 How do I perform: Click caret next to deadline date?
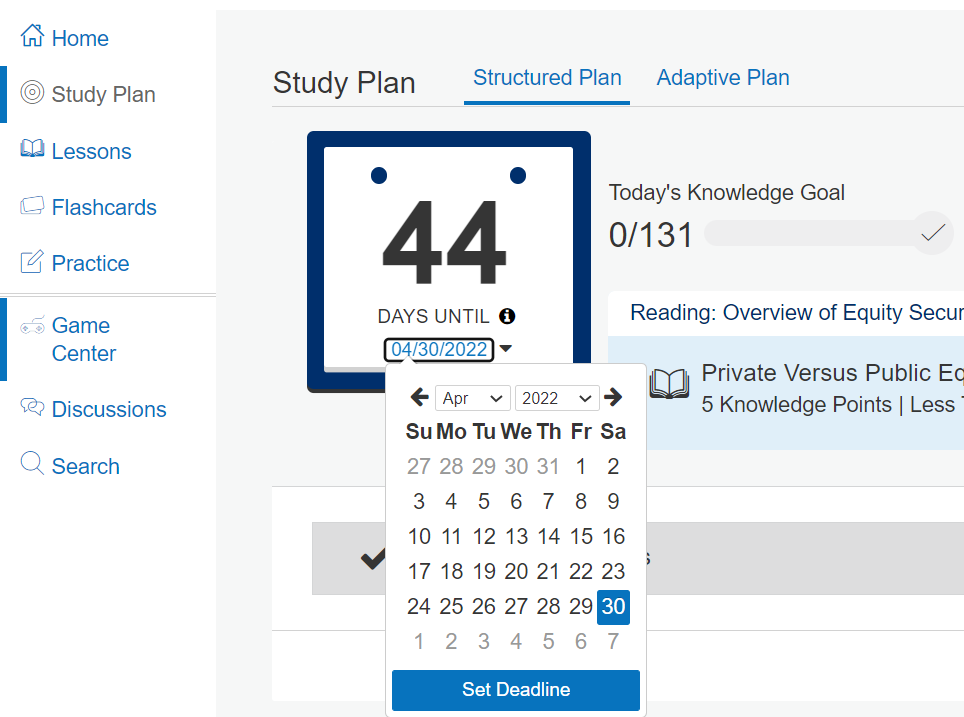click(505, 349)
